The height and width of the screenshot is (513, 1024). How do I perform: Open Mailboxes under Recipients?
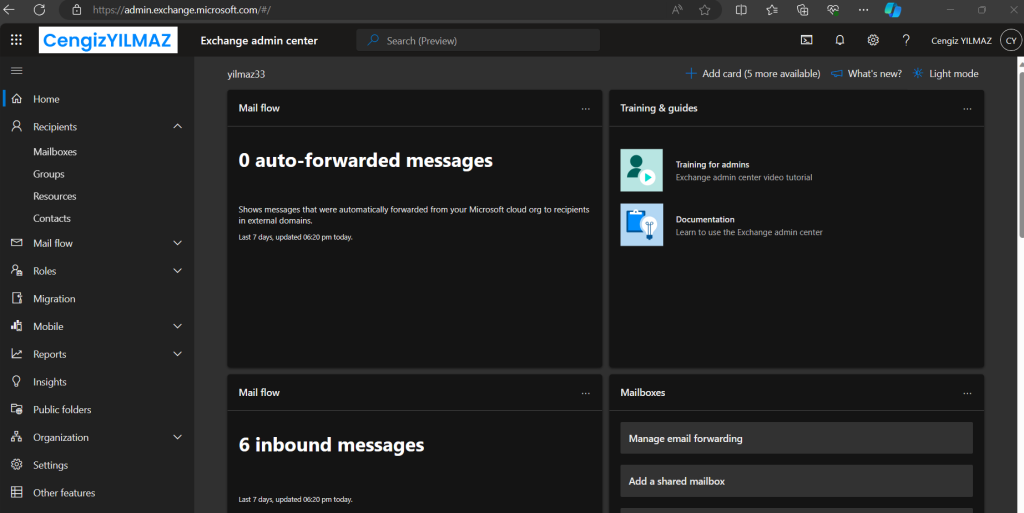pos(55,152)
